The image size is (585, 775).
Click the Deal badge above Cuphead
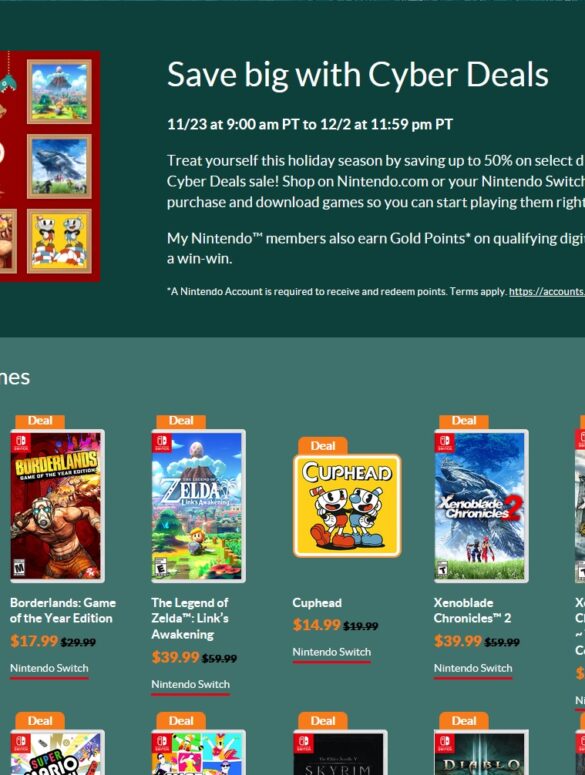pyautogui.click(x=323, y=446)
